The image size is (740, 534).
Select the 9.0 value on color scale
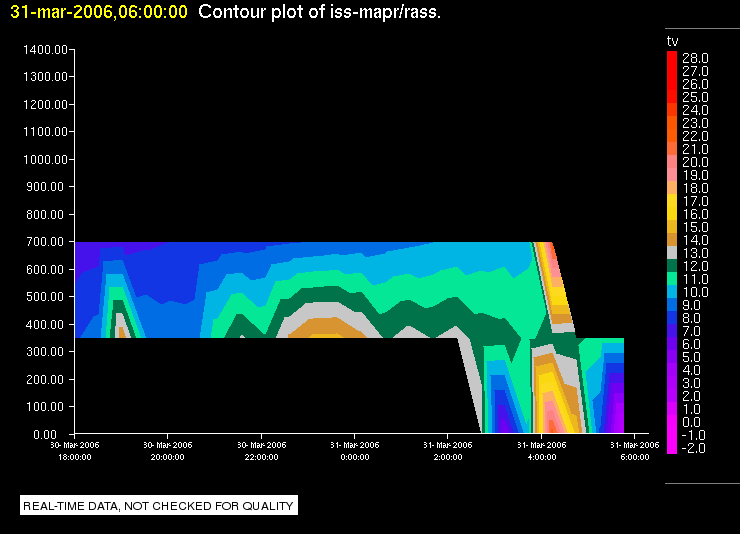pyautogui.click(x=691, y=305)
